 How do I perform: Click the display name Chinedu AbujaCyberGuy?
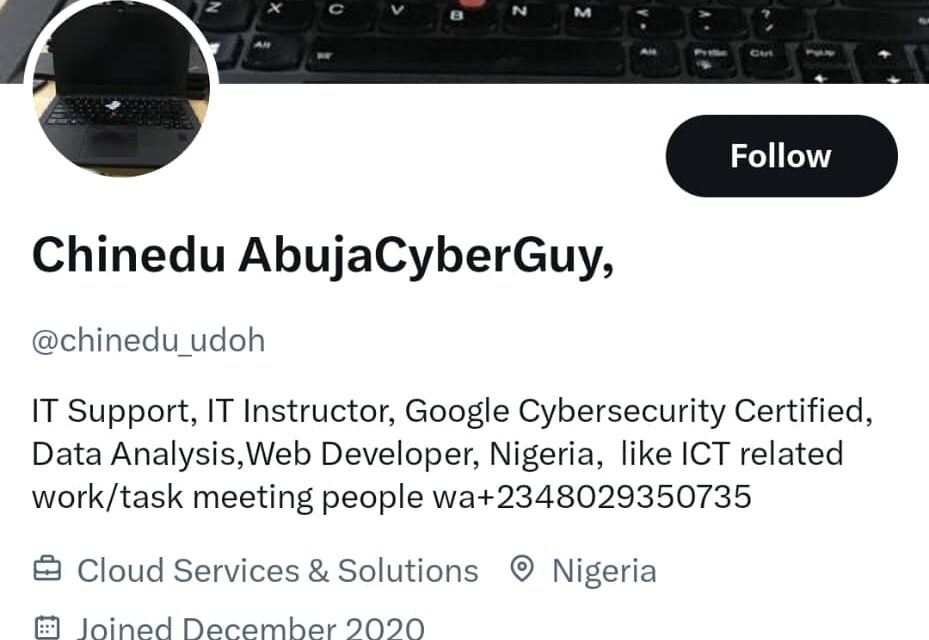click(320, 256)
